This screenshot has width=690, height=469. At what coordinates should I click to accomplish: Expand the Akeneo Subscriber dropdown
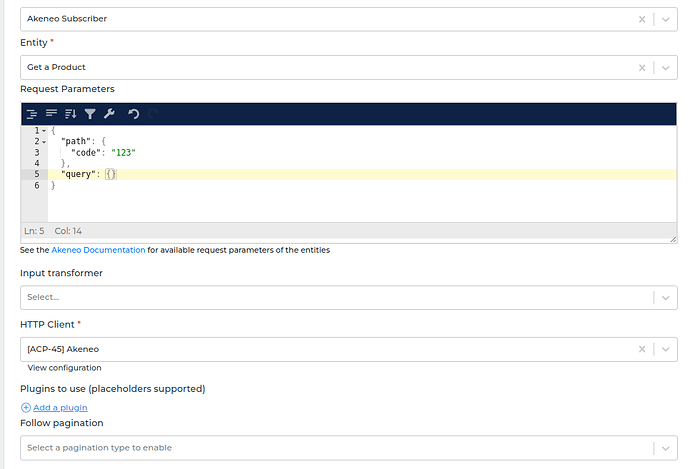pos(665,19)
